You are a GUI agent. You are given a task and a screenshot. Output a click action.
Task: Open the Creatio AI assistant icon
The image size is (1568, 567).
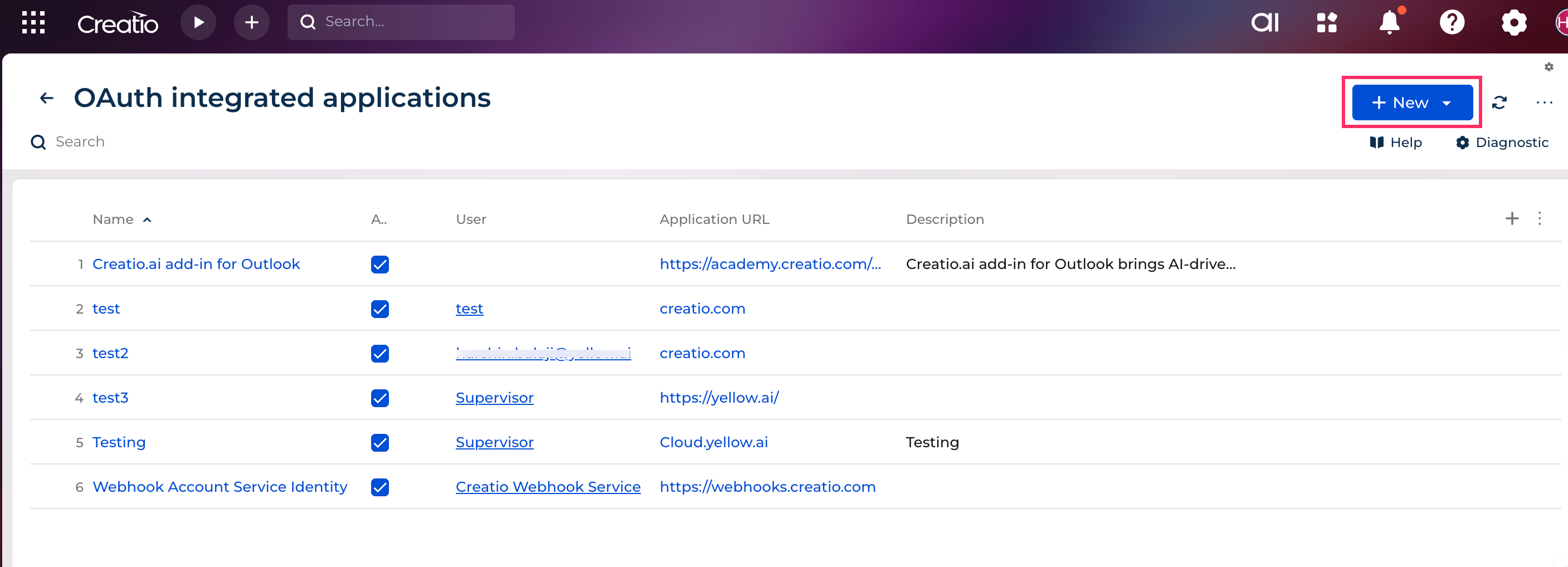coord(1264,22)
